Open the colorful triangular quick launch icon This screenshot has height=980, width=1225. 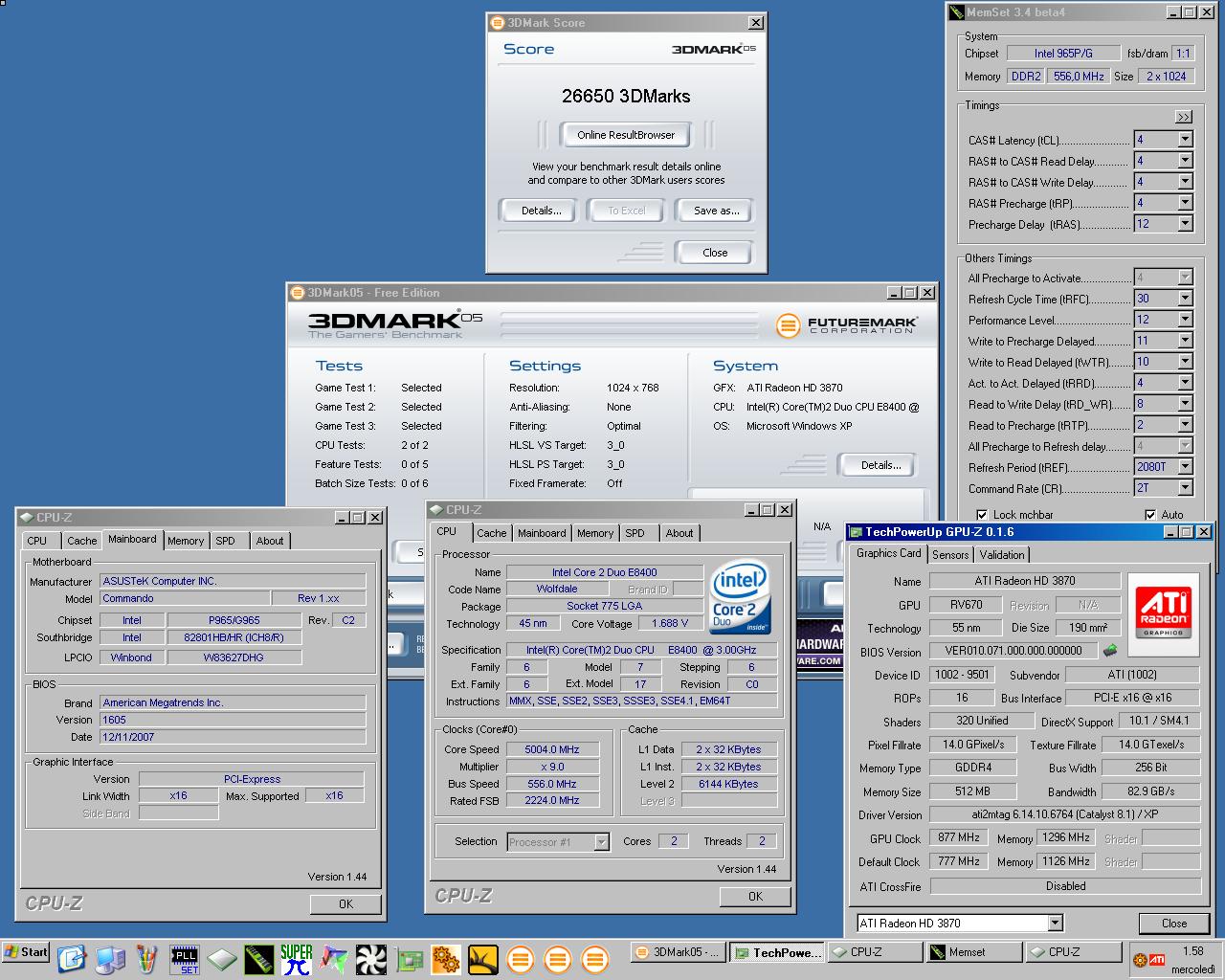(334, 959)
